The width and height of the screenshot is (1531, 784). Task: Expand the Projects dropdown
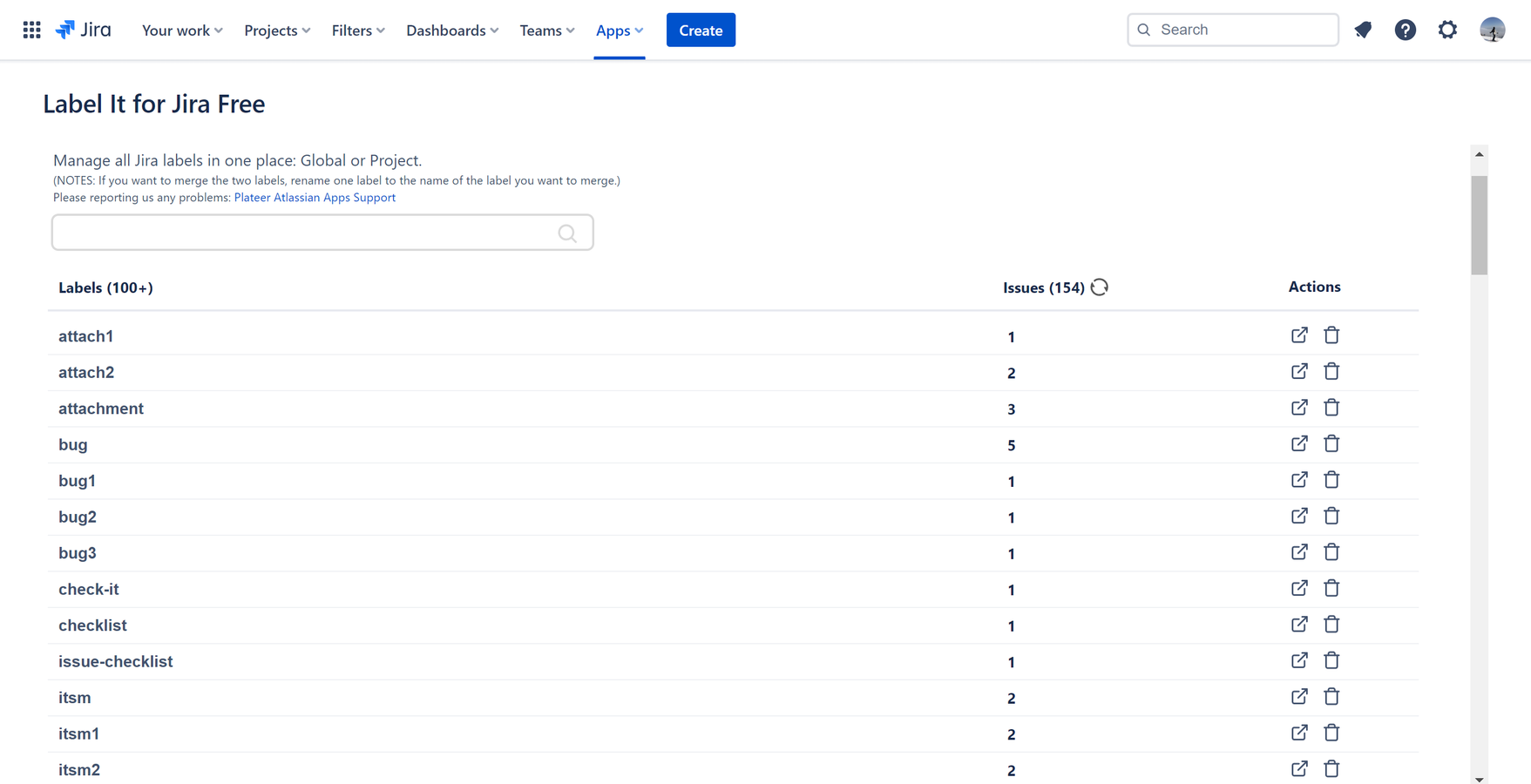[277, 30]
